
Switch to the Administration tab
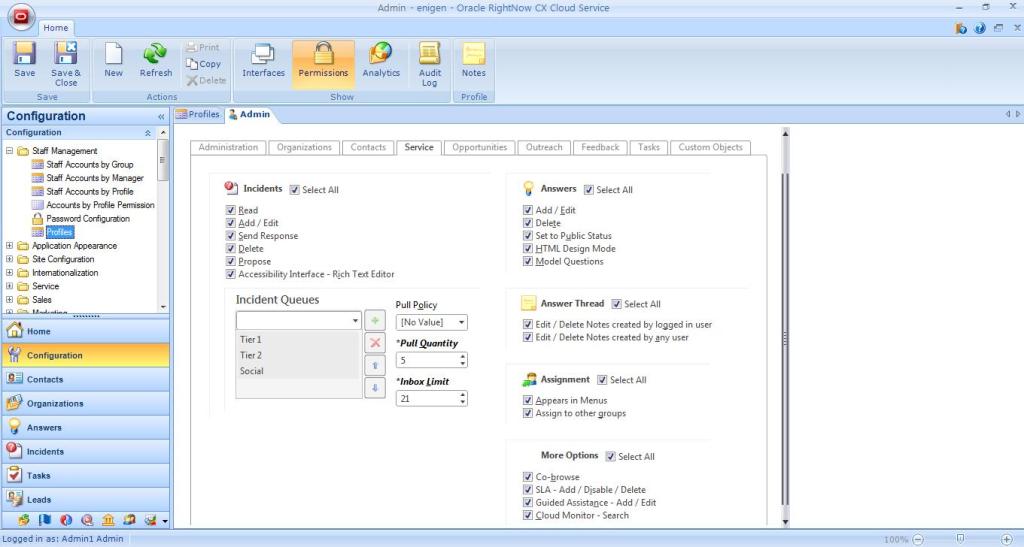click(228, 147)
